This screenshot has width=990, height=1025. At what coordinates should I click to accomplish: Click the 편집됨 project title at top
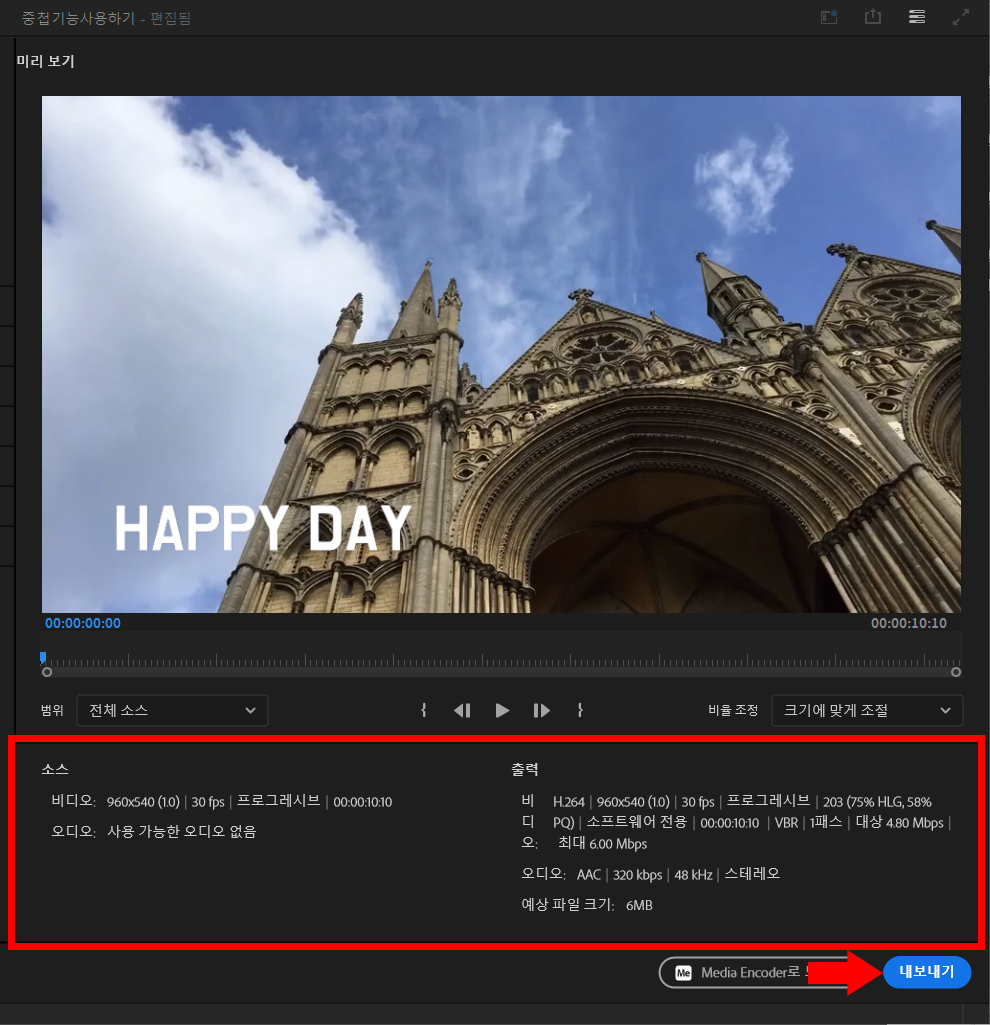170,18
